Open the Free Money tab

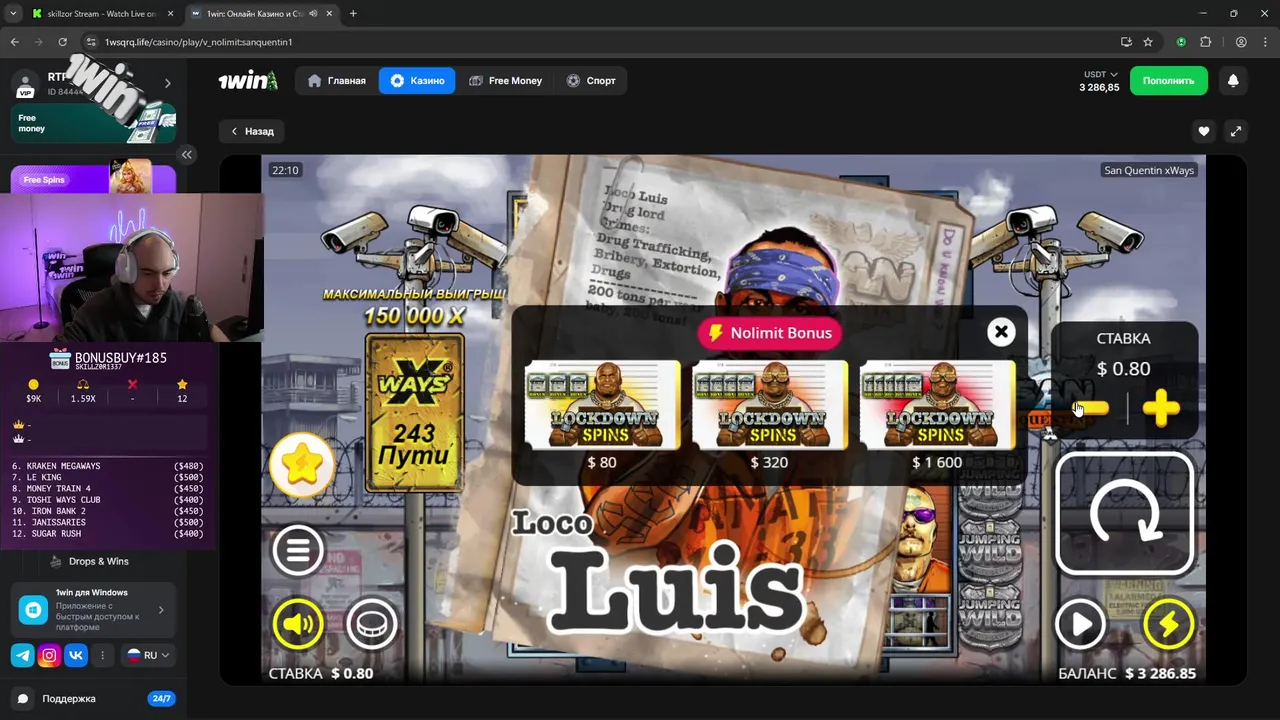tap(505, 81)
